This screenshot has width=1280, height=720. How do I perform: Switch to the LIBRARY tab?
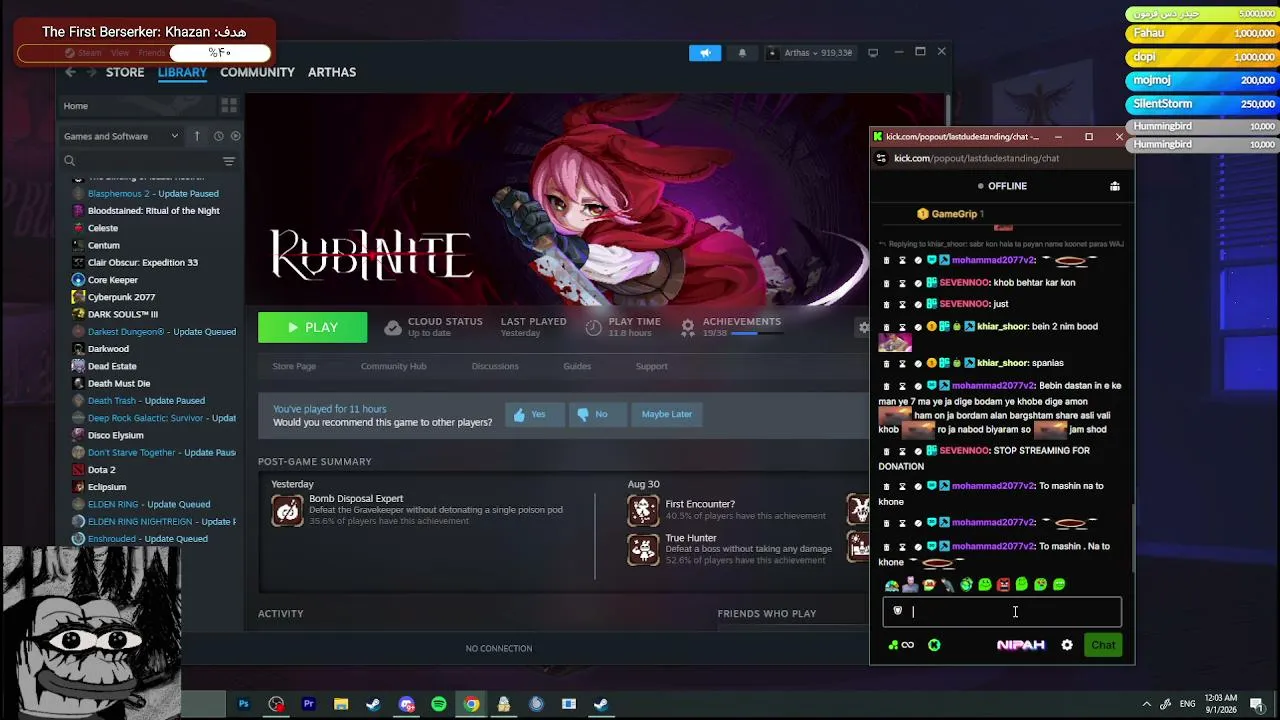pos(182,72)
